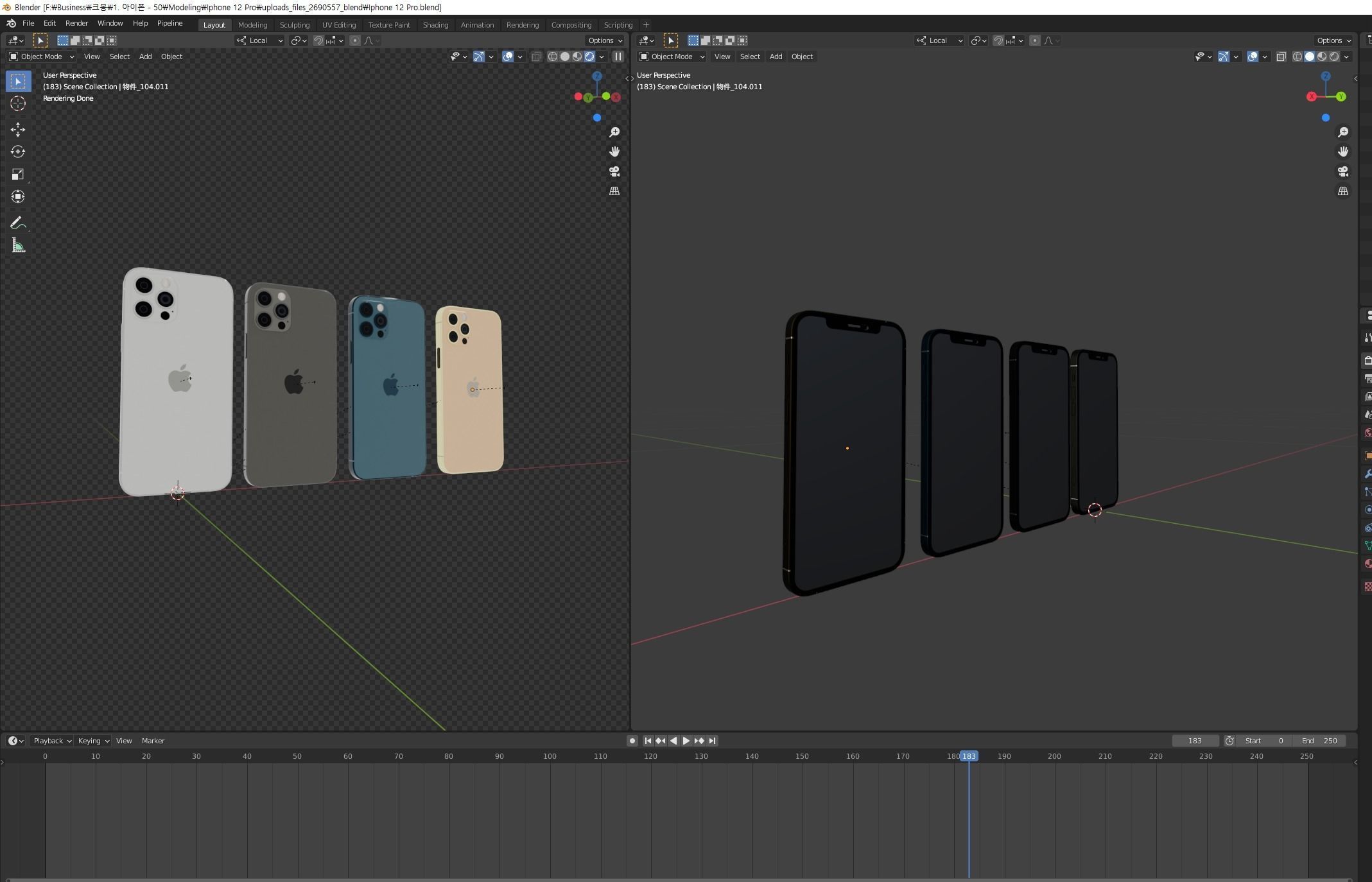The width and height of the screenshot is (1372, 882).
Task: Open Local orientation dropdown in left viewport
Action: (260, 40)
